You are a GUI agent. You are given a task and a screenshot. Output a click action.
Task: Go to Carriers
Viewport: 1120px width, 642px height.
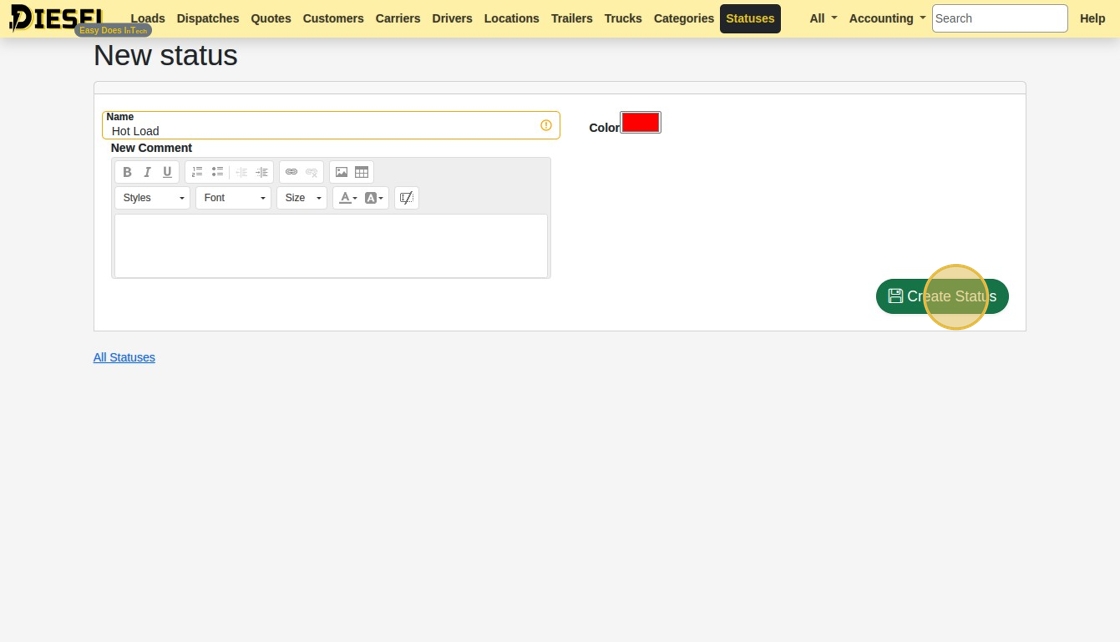click(x=398, y=19)
